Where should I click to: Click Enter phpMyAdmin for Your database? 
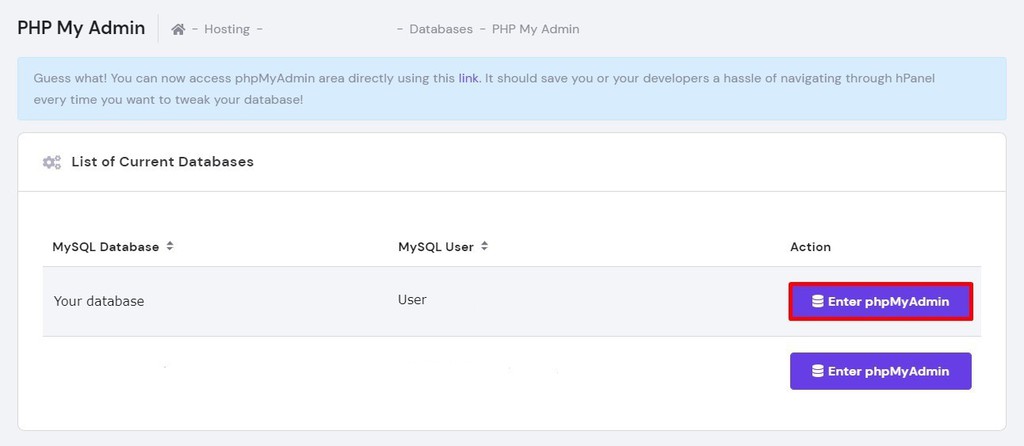(881, 302)
